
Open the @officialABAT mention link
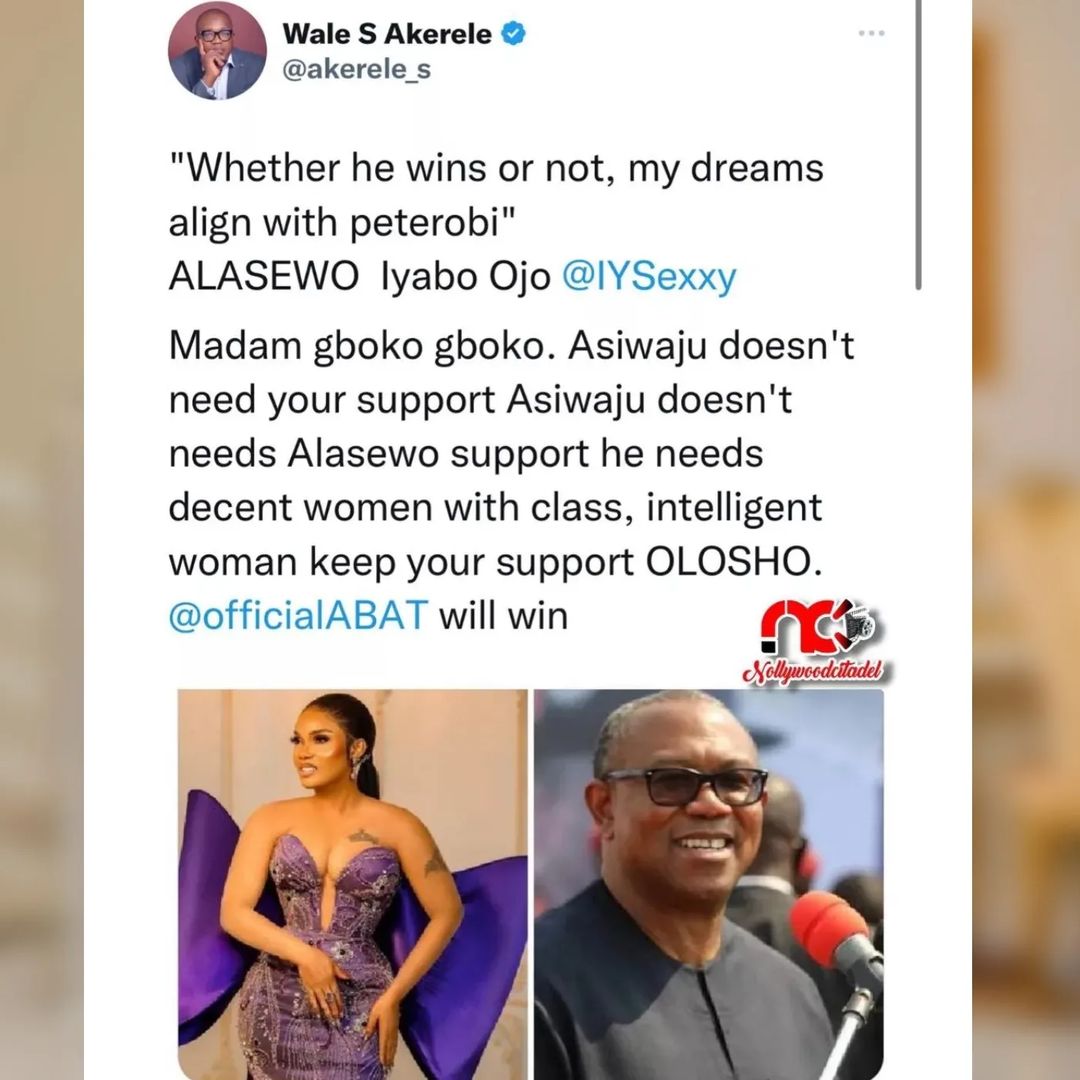[298, 615]
